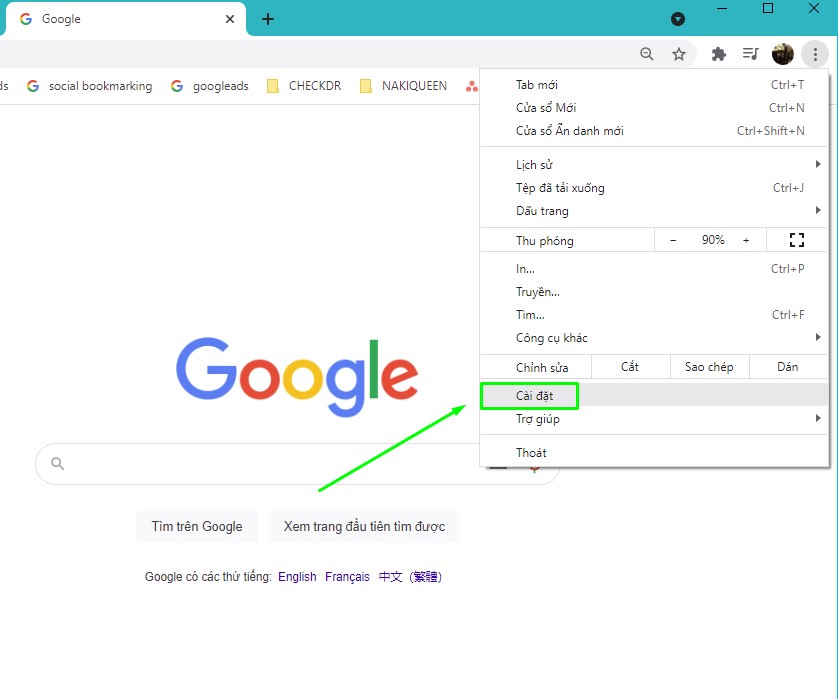Image resolution: width=838 pixels, height=699 pixels.
Task: Expand the 'Trợ giúp' help submenu
Action: [x=654, y=418]
